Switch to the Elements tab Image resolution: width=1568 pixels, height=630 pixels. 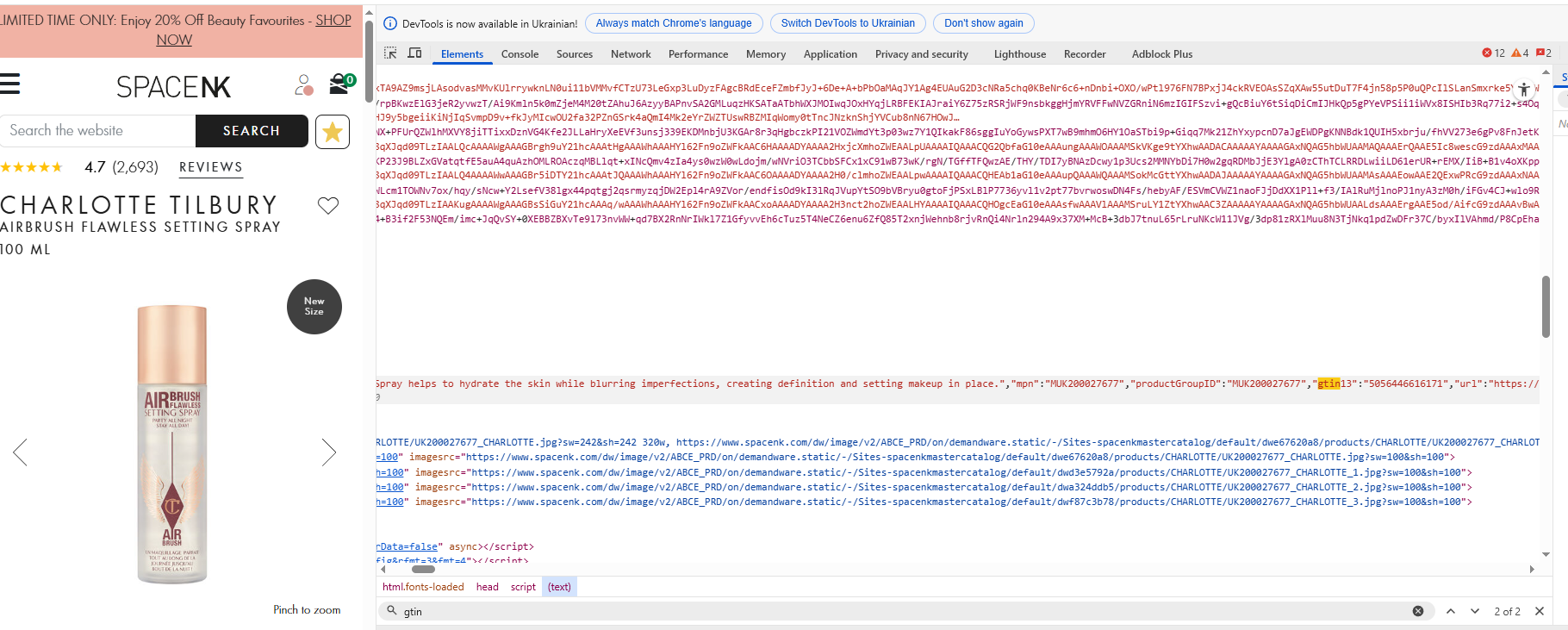(462, 54)
